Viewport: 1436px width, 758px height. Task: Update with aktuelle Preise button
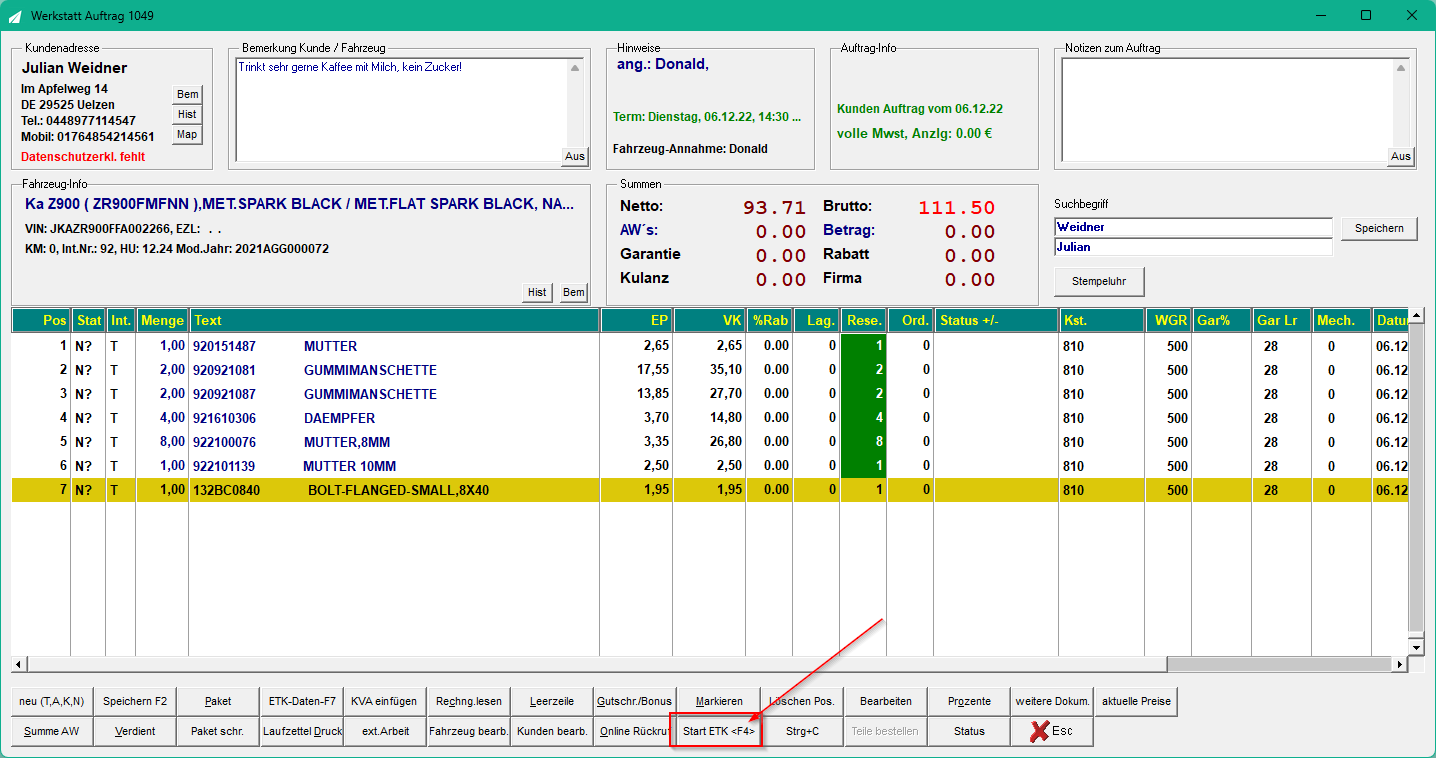pyautogui.click(x=1136, y=701)
